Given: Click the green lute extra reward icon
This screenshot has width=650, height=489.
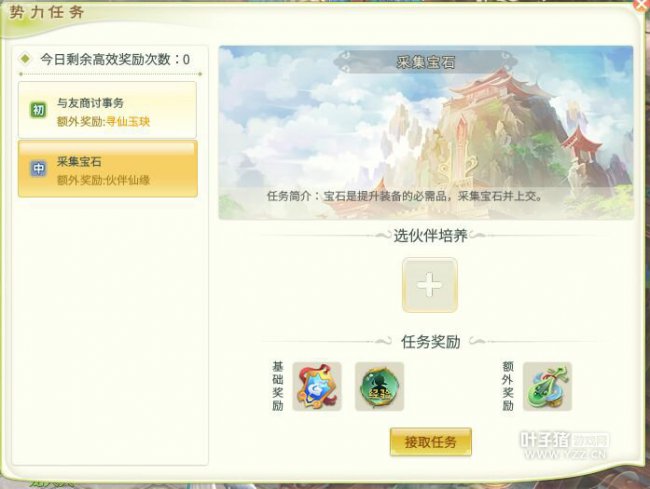Looking at the screenshot, I should pyautogui.click(x=547, y=386).
